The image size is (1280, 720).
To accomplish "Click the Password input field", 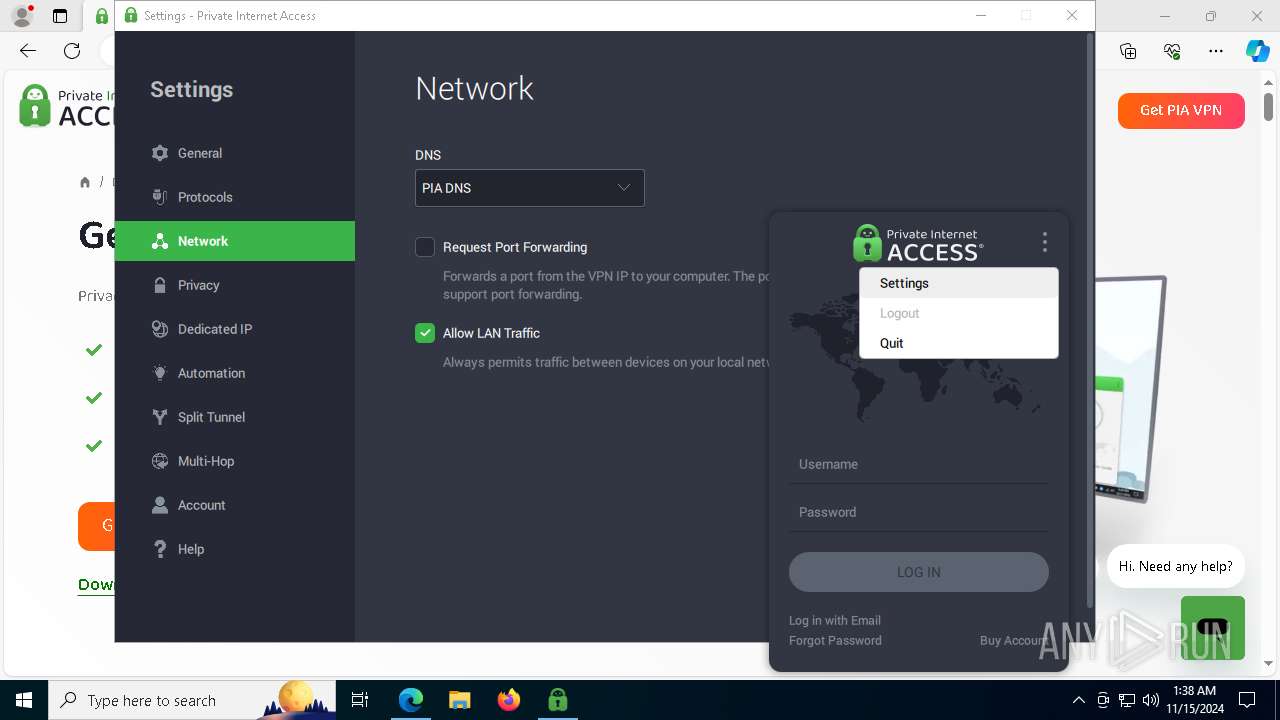I will pos(919,512).
